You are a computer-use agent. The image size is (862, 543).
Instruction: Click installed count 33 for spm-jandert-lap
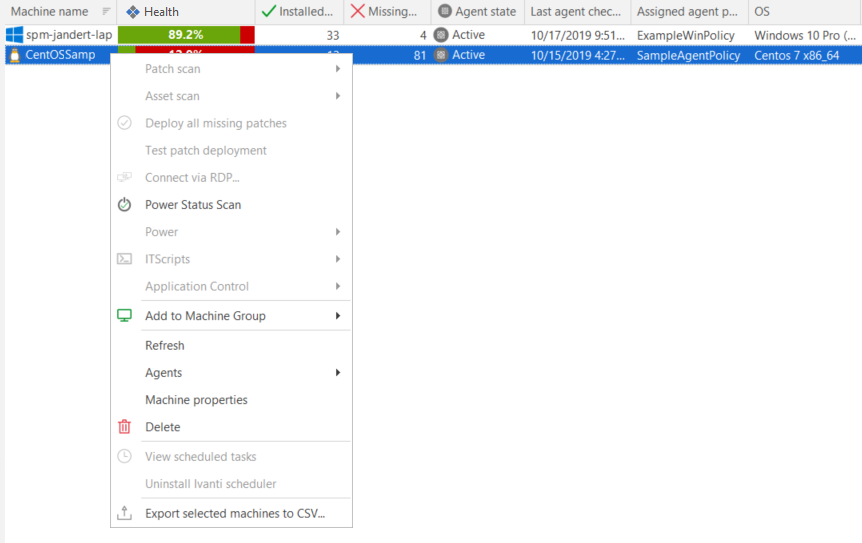(x=333, y=35)
